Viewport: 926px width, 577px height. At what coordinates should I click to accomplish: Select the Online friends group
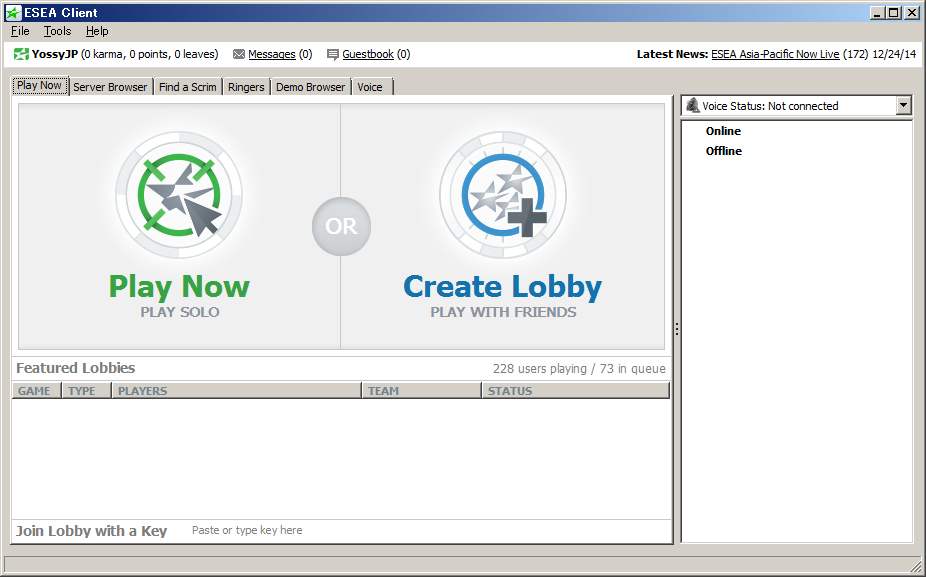pos(723,131)
